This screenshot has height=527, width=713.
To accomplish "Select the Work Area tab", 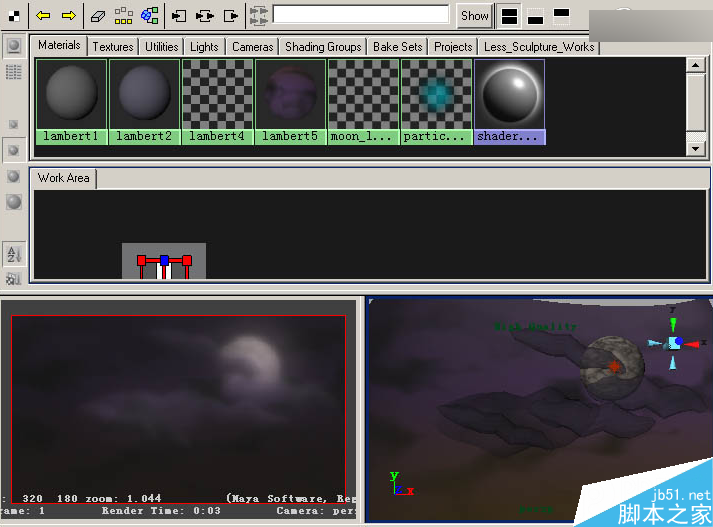I will 63,178.
